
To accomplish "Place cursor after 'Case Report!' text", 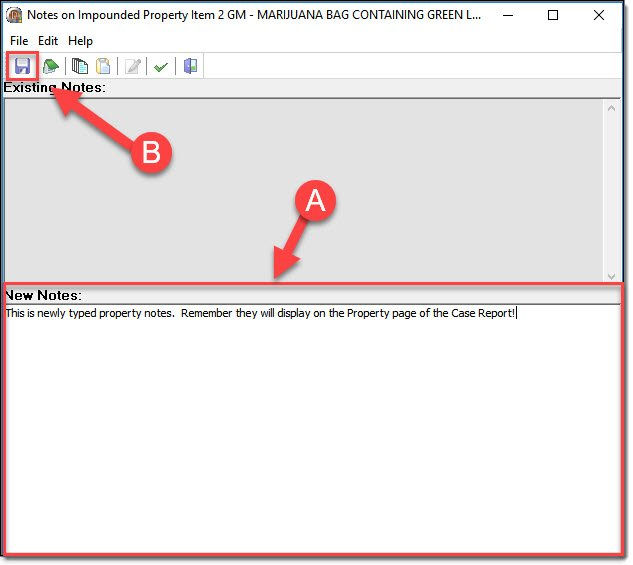I will tap(516, 313).
